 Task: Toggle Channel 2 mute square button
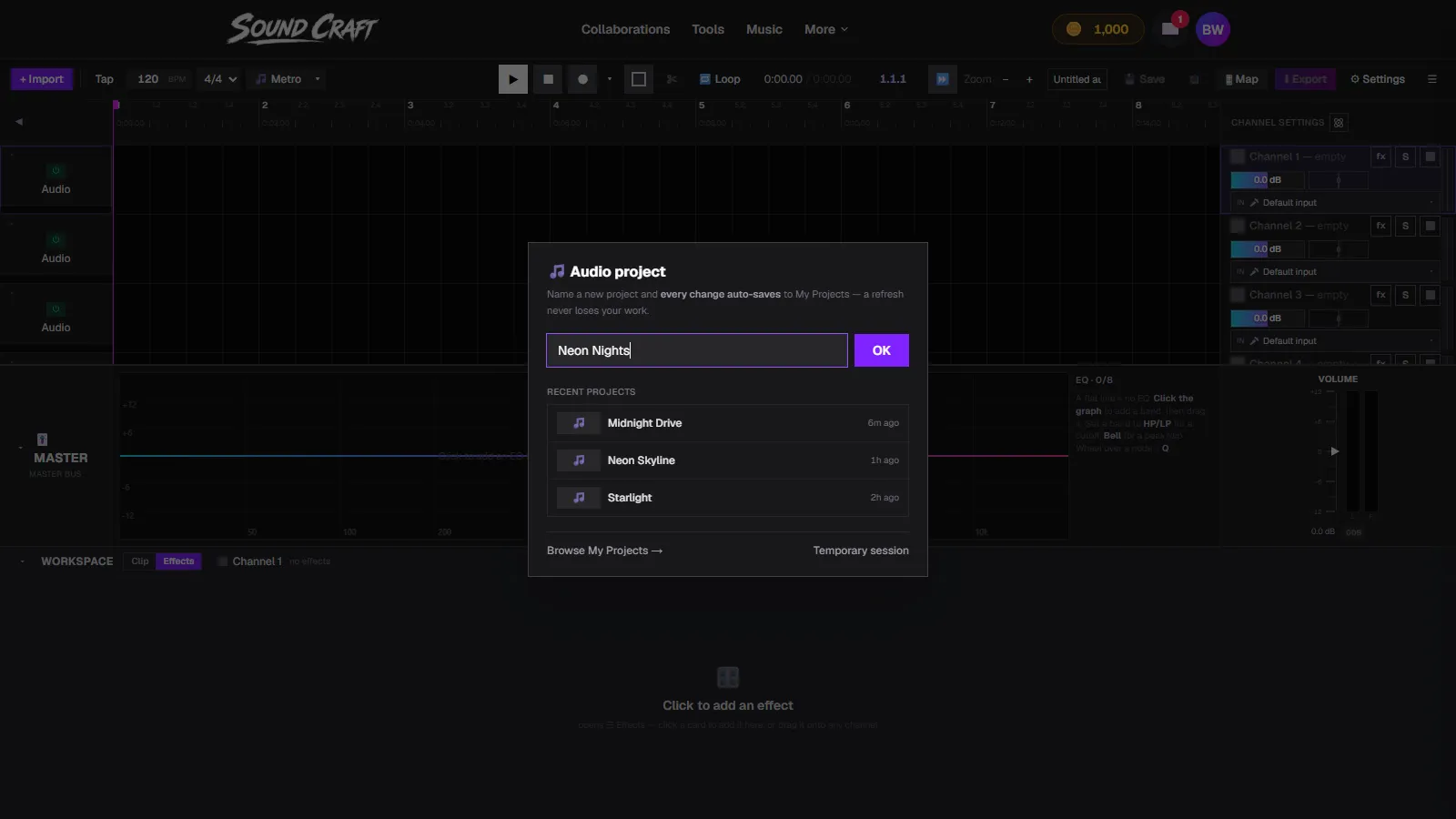pos(1430,226)
